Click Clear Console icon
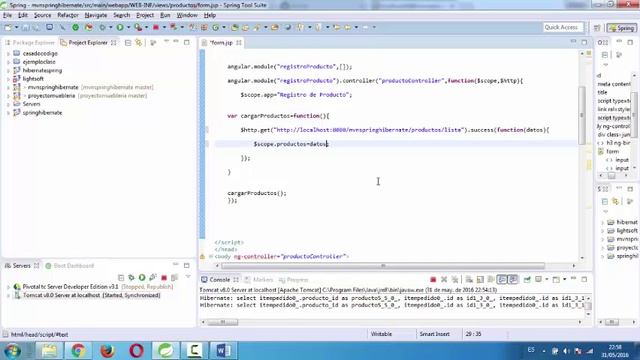Screen dimensions: 640x360 point(469,280)
